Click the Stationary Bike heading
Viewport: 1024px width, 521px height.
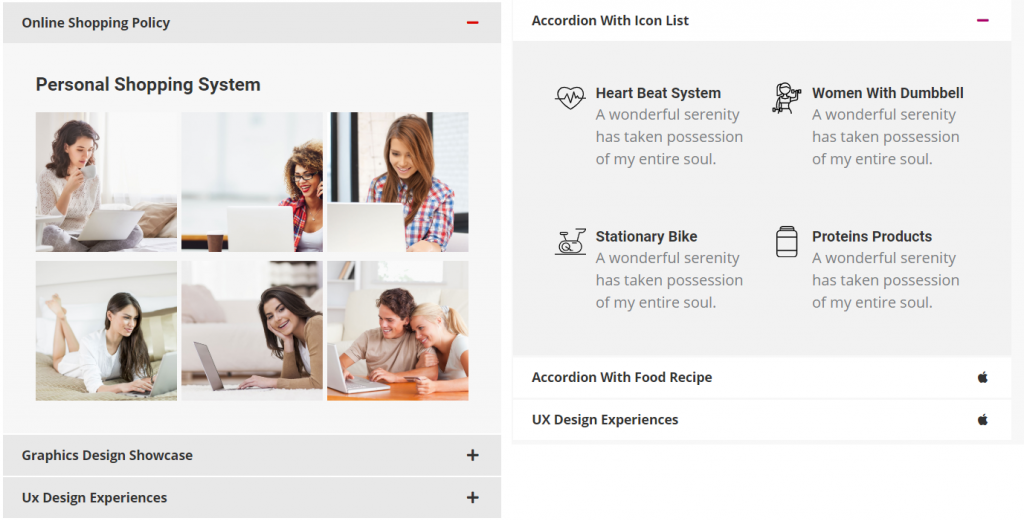[647, 236]
